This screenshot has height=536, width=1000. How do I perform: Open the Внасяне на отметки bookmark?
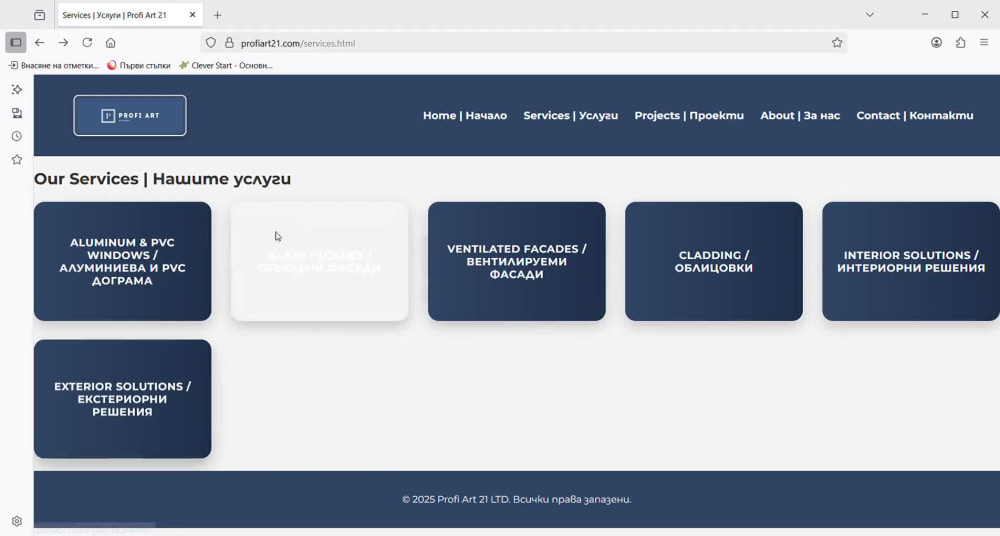[54, 65]
